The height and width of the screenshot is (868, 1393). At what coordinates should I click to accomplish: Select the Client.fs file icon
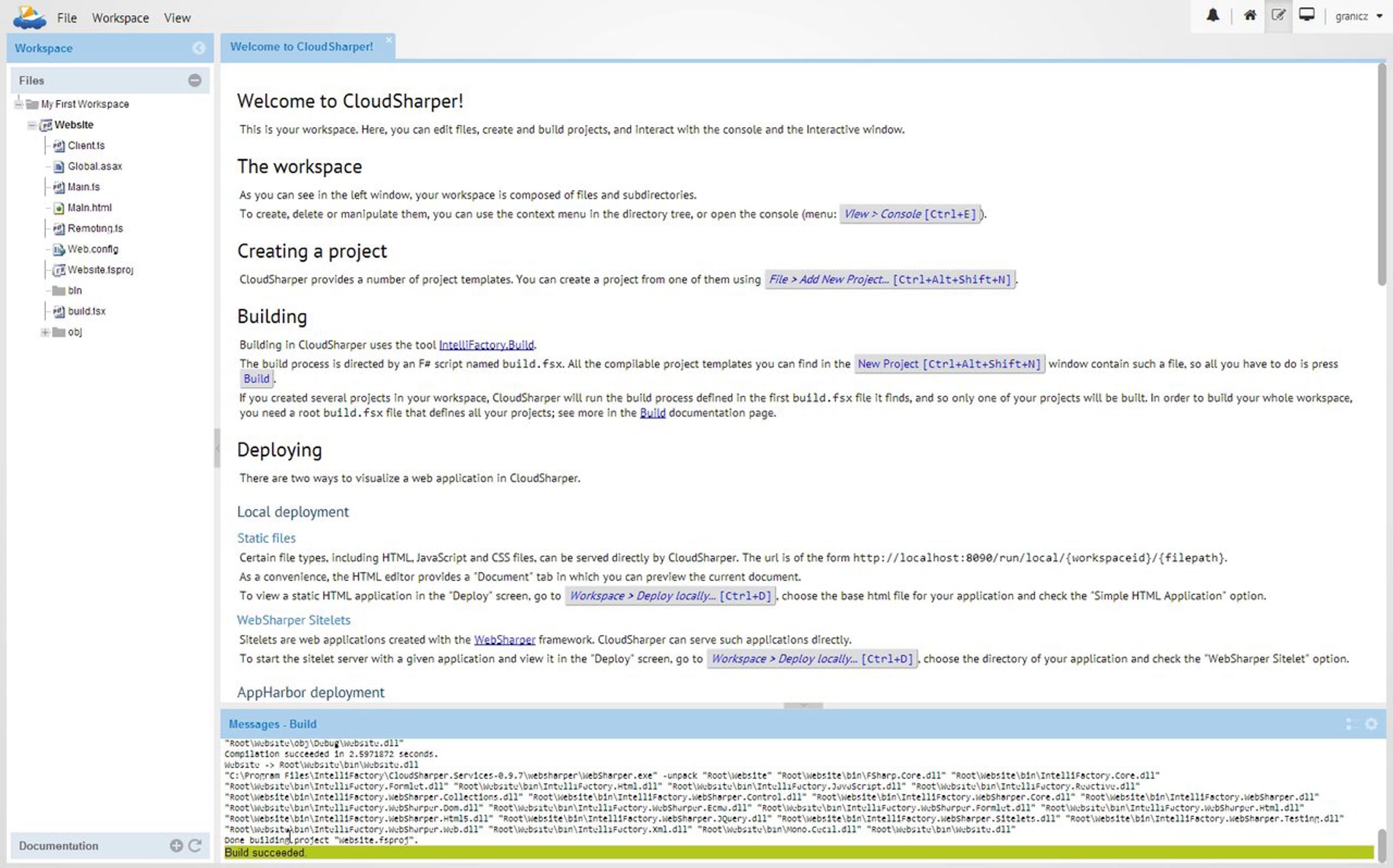coord(59,146)
